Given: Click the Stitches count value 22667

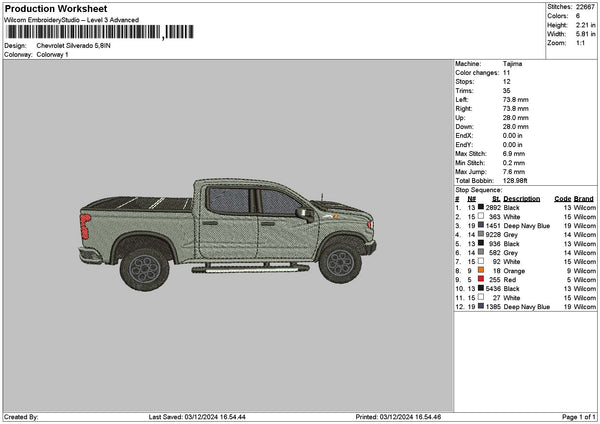Looking at the screenshot, I should coord(583,6).
